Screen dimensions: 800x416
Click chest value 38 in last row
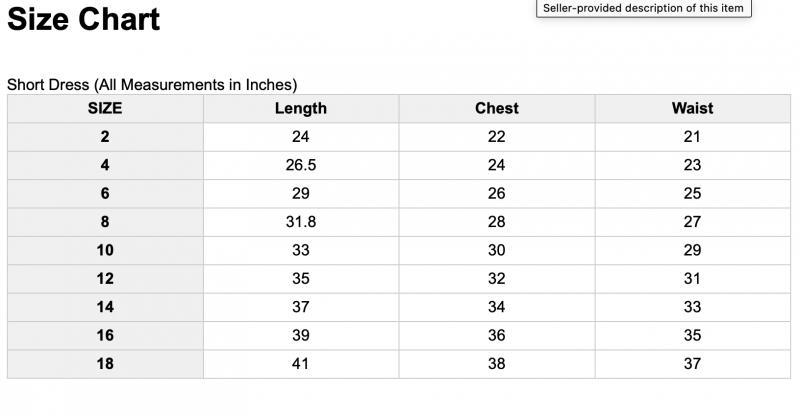pos(497,363)
